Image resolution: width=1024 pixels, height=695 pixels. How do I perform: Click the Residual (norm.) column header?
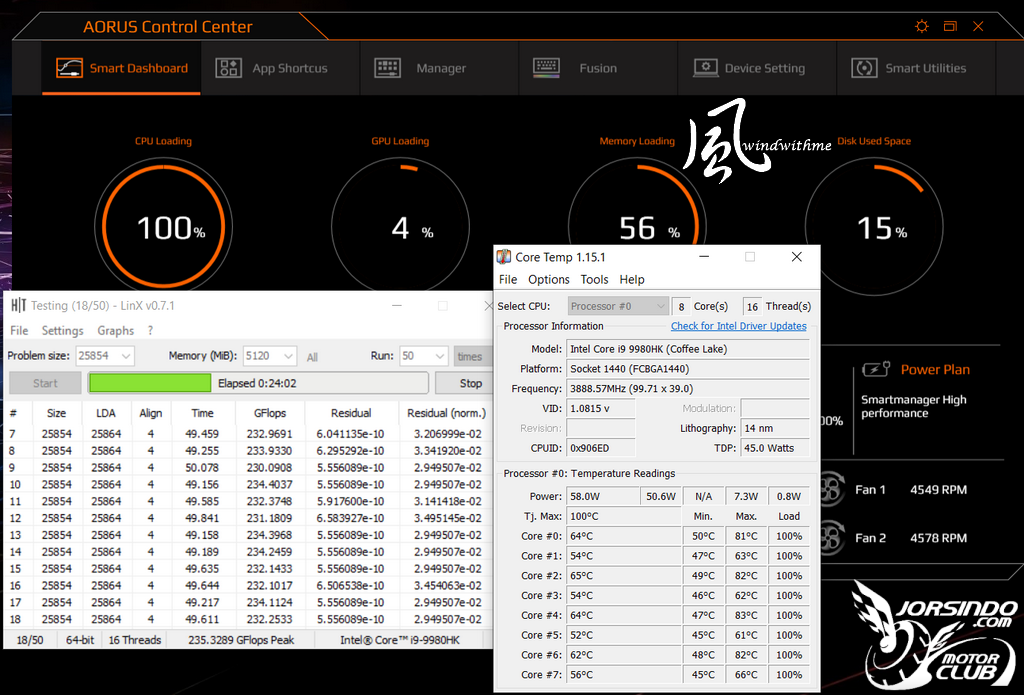coord(446,413)
